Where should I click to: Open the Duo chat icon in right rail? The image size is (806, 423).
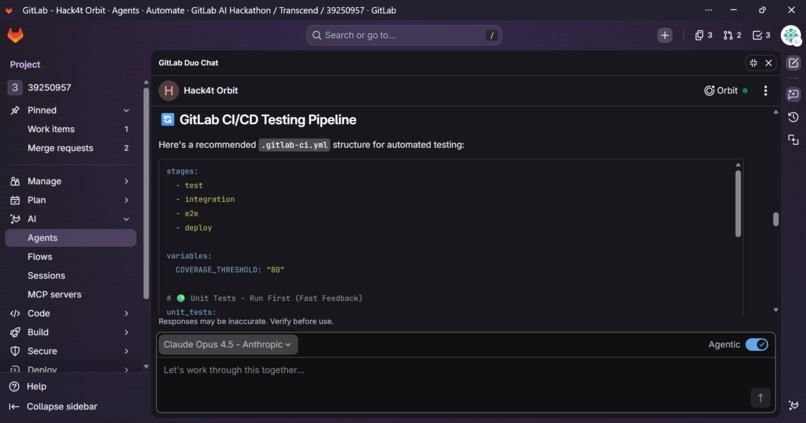(793, 94)
